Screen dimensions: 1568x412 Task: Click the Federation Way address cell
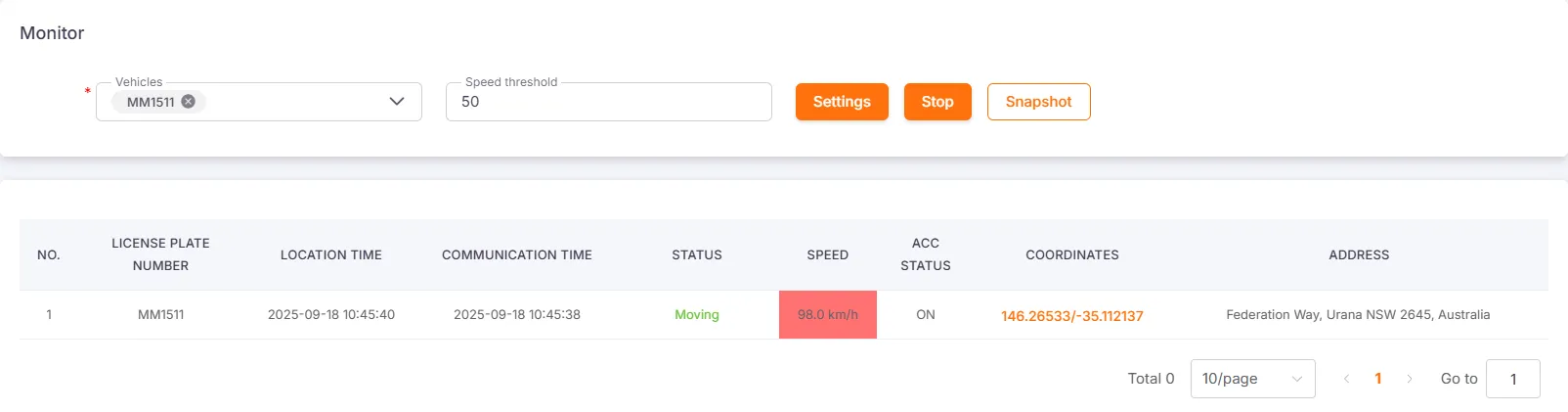click(x=1358, y=315)
